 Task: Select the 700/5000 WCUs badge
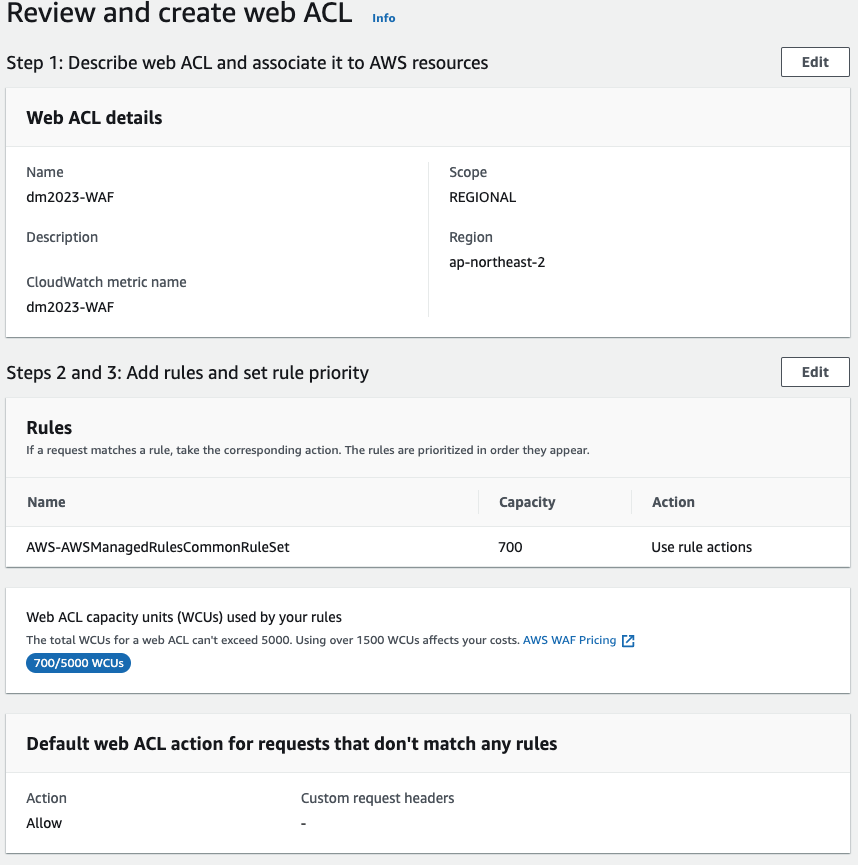click(x=78, y=663)
